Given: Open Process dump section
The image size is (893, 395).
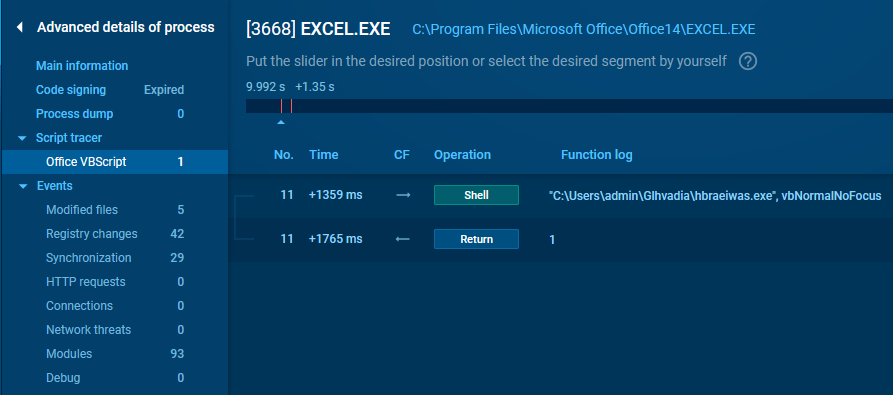Looking at the screenshot, I should pos(75,114).
